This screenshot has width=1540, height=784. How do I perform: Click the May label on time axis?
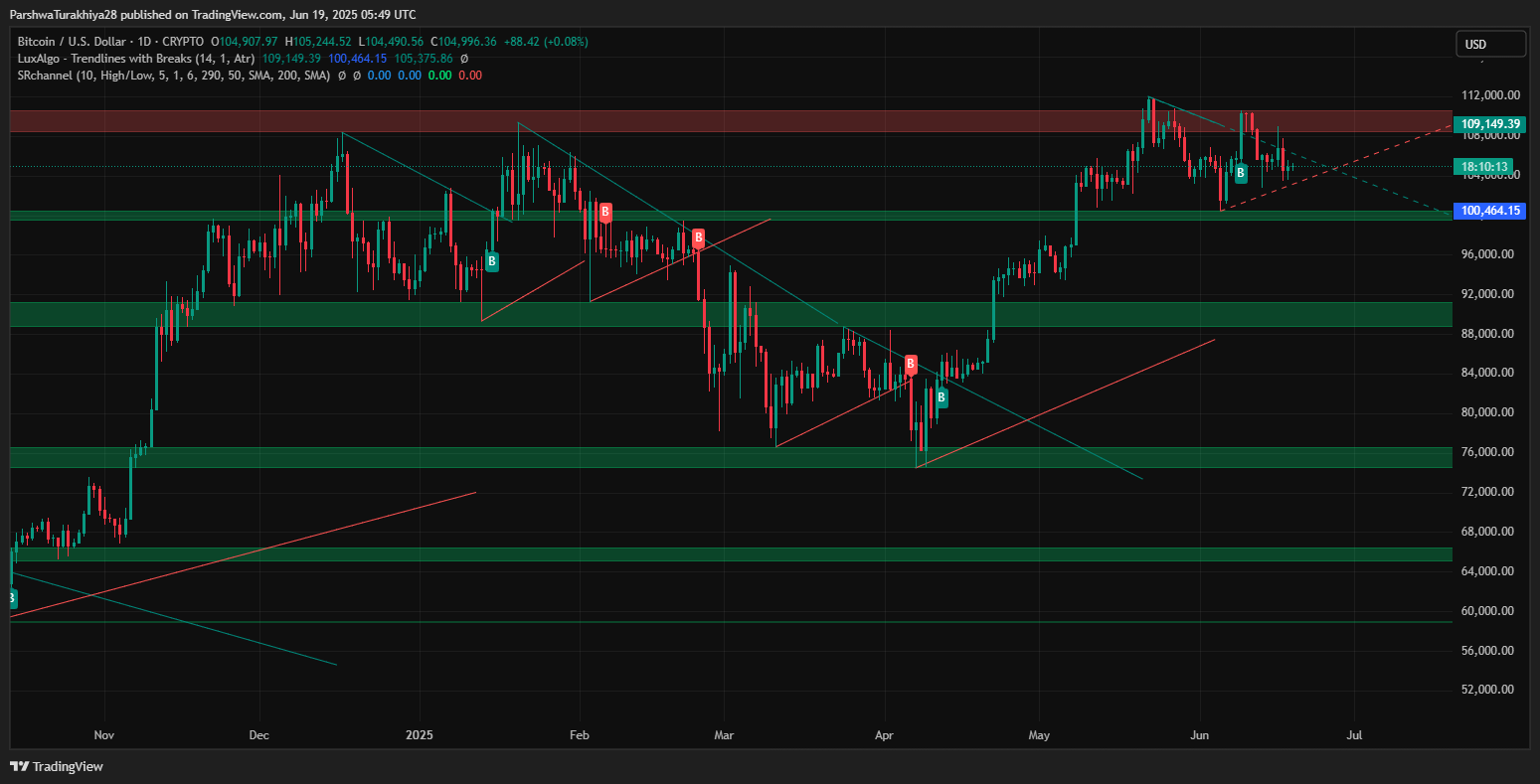click(1039, 736)
